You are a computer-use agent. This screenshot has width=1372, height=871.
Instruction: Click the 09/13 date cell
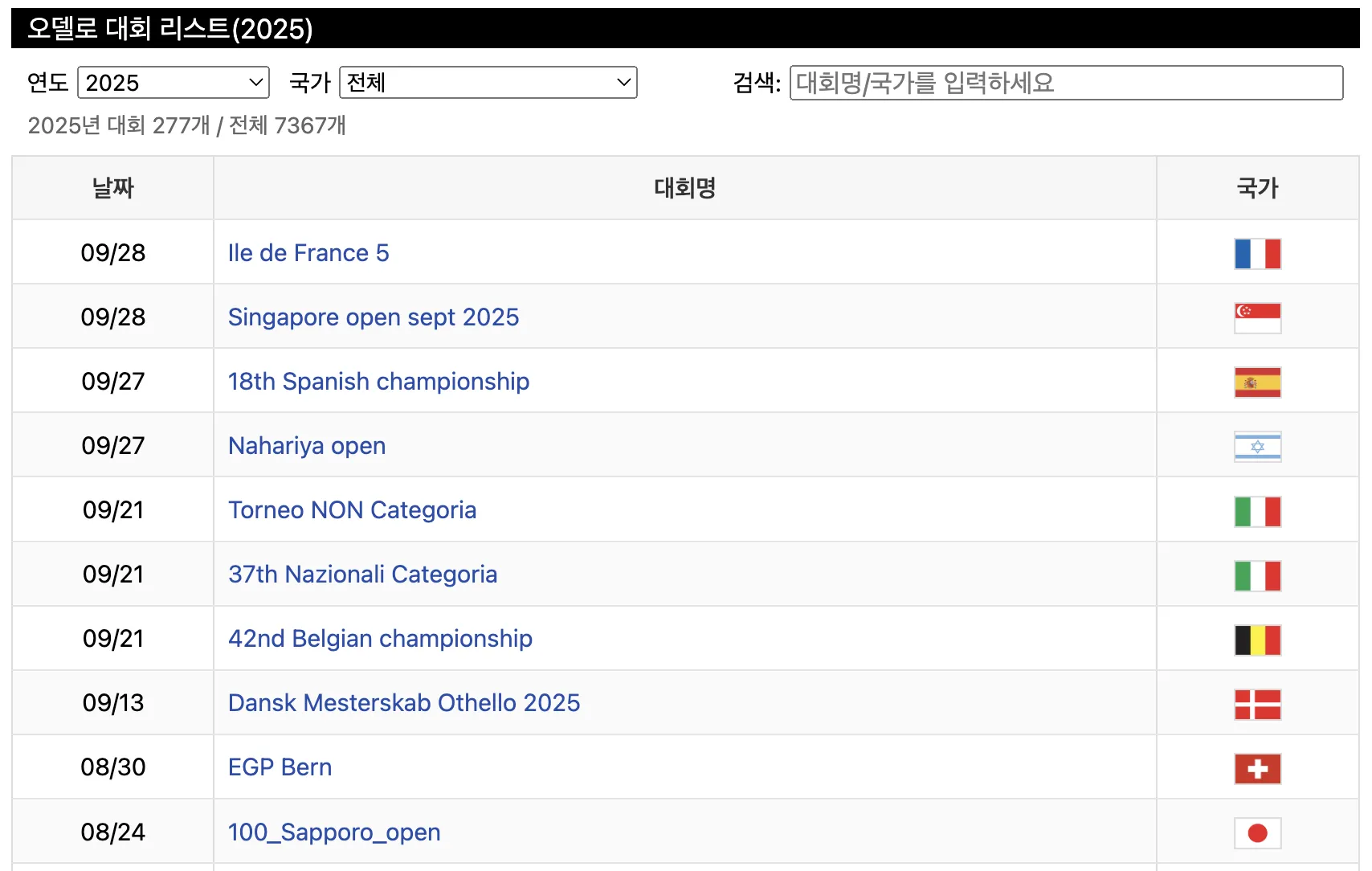tap(113, 703)
